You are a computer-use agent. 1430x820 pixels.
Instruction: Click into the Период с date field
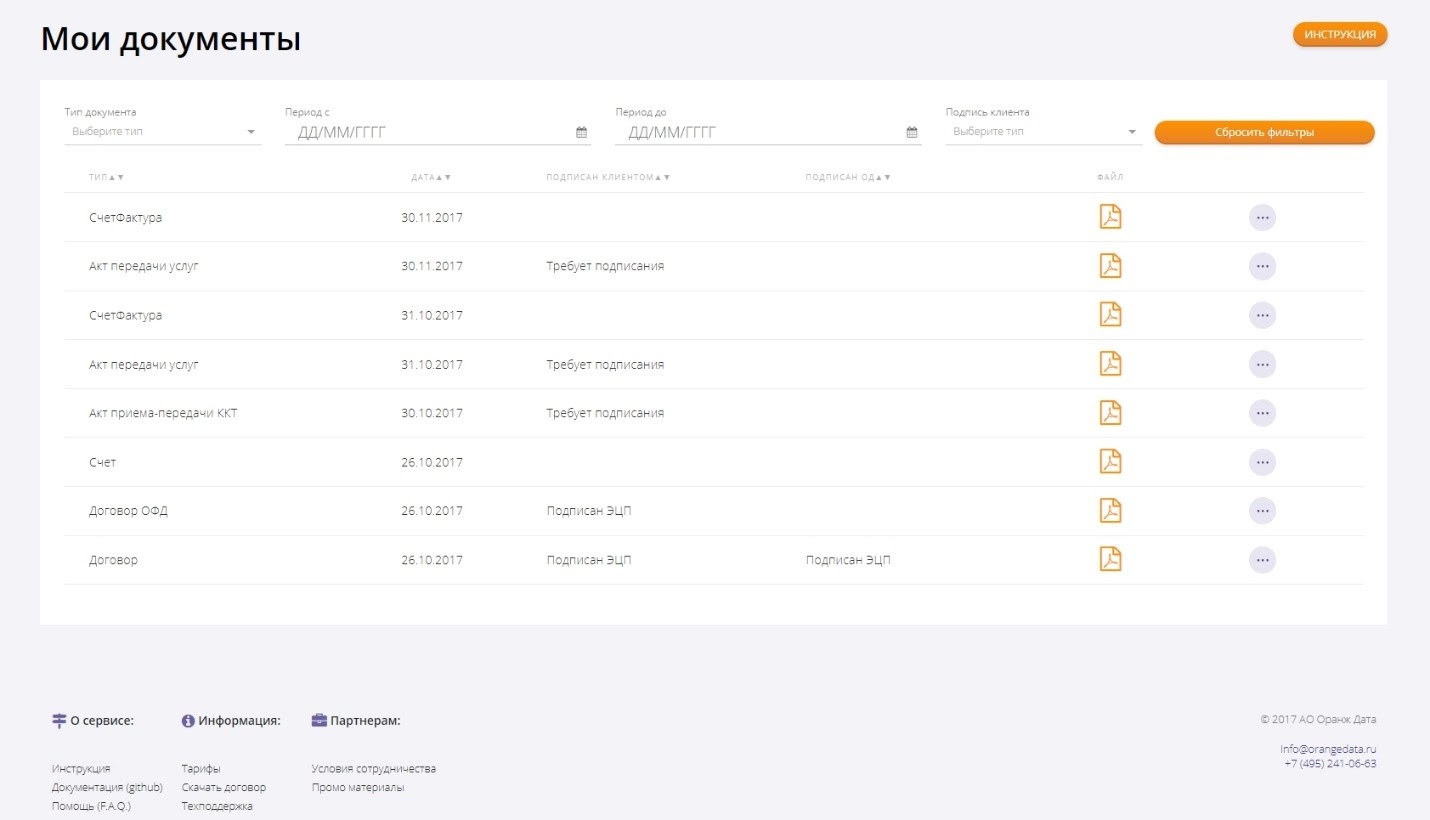430,132
